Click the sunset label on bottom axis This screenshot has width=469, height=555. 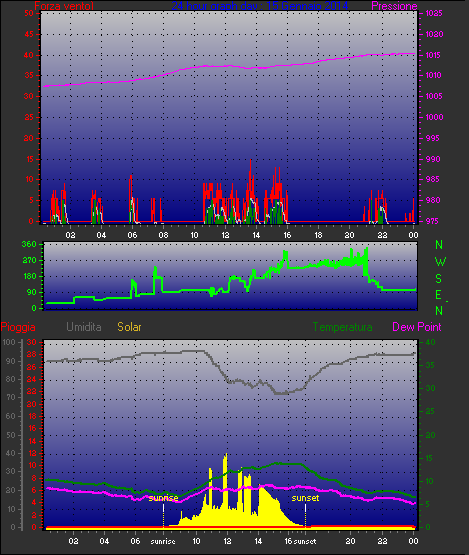click(305, 542)
